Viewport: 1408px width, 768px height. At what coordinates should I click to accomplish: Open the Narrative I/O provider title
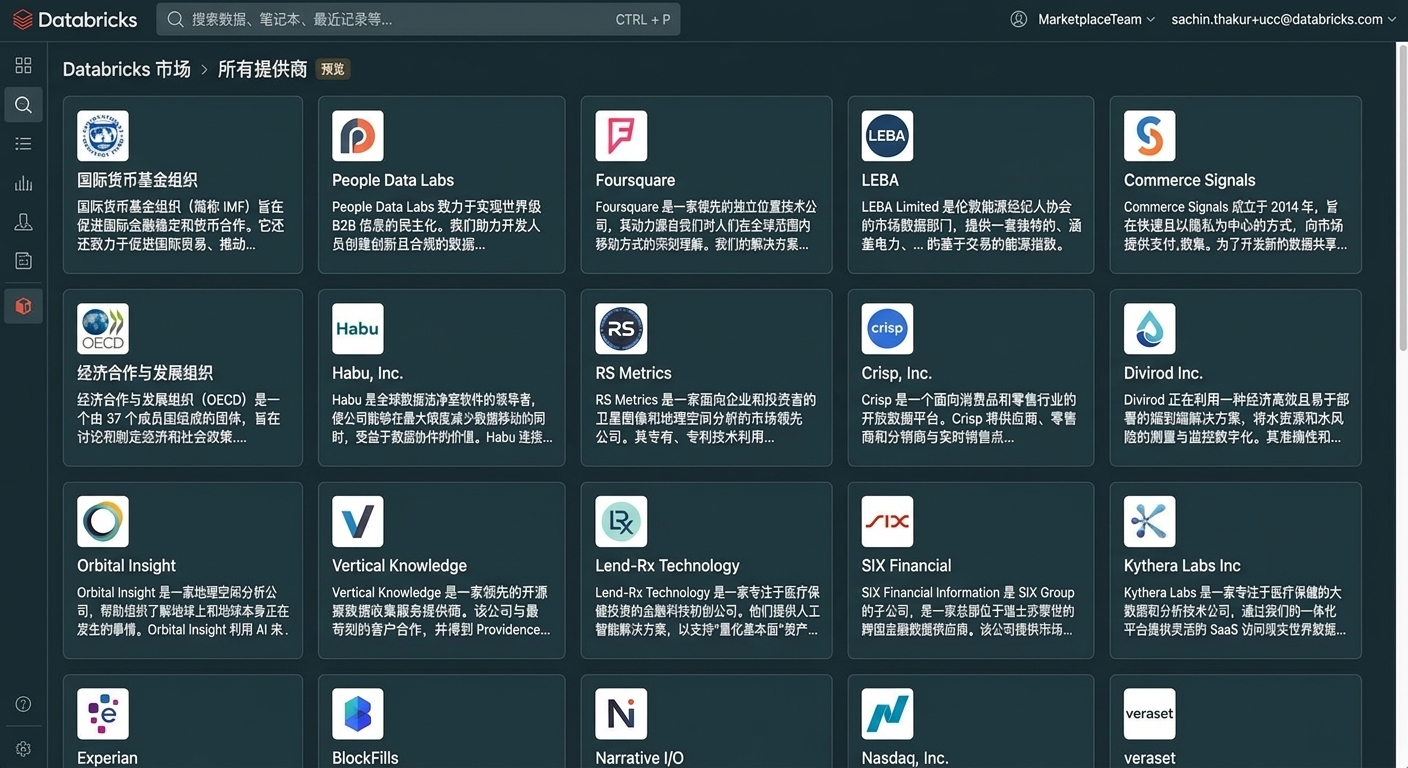tap(639, 758)
